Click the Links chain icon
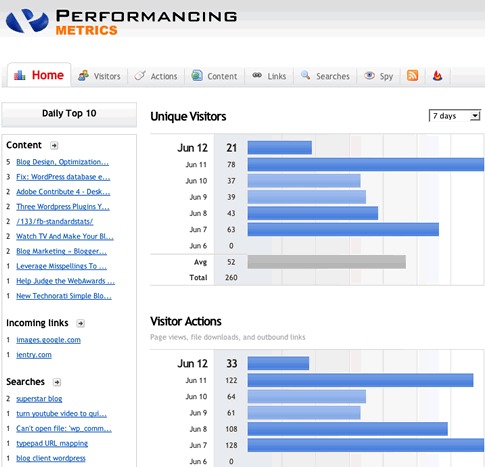 (257, 75)
